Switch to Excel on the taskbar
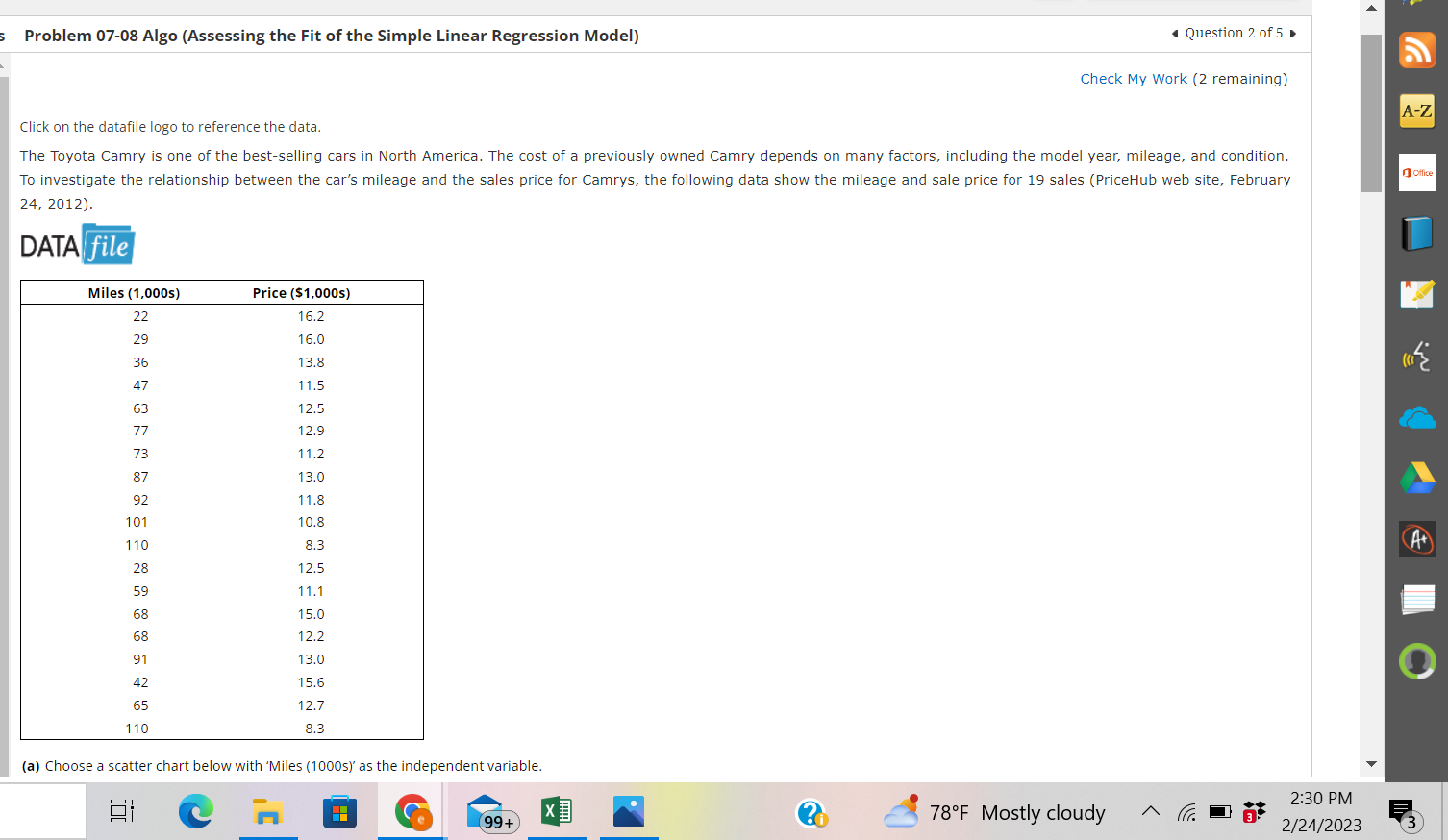This screenshot has width=1448, height=840. tap(557, 812)
